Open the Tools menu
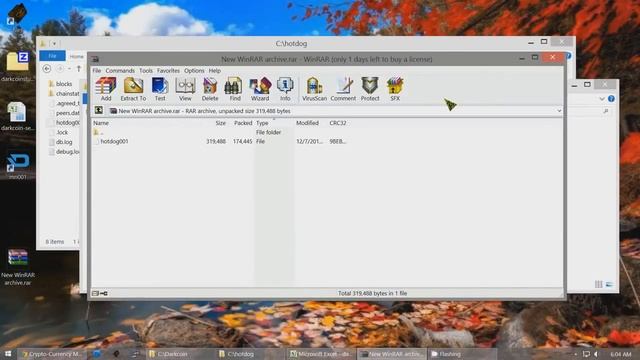 (146, 71)
